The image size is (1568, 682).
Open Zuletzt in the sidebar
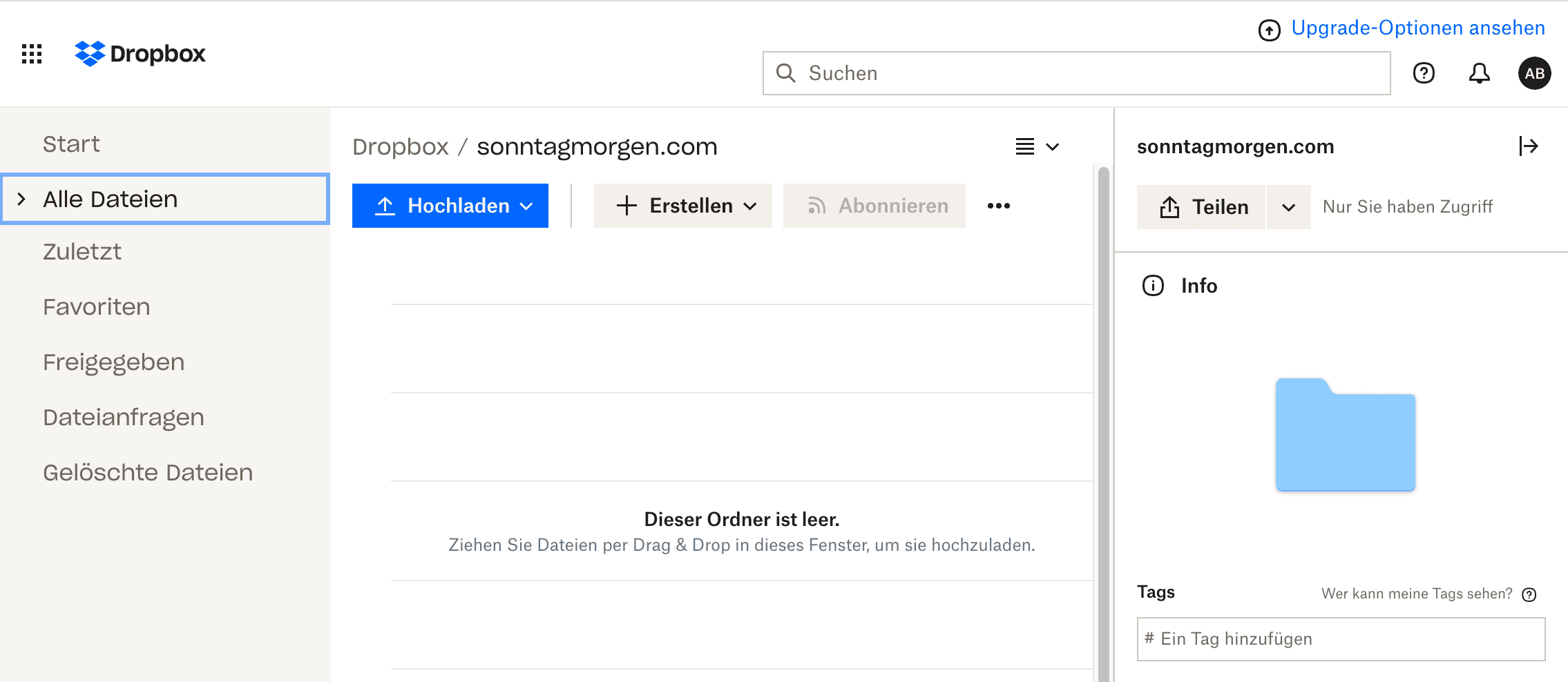82,251
